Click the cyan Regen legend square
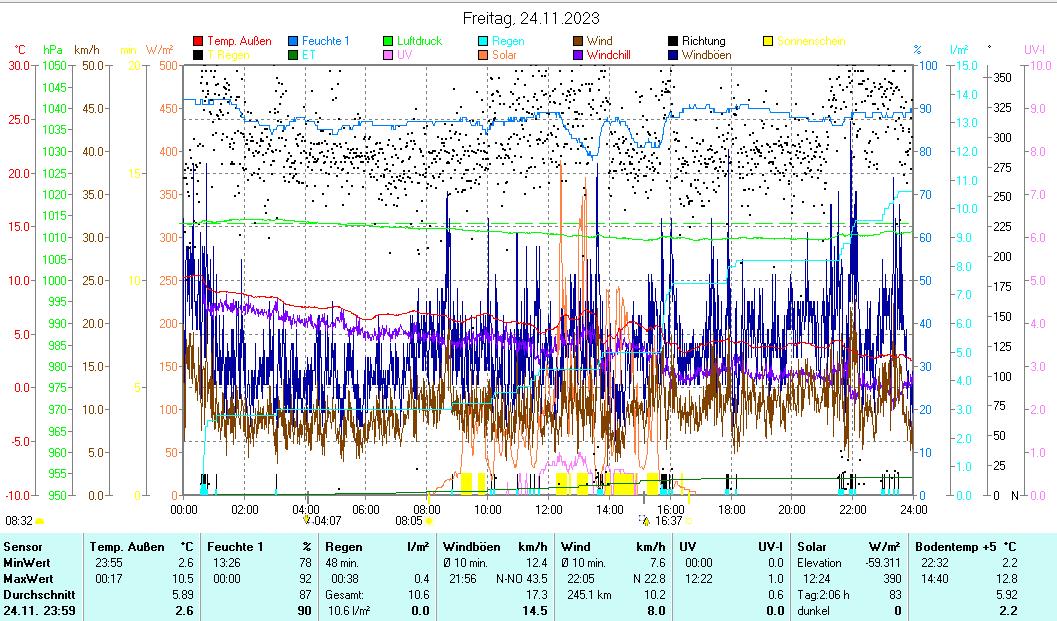1057x621 pixels. click(x=483, y=42)
